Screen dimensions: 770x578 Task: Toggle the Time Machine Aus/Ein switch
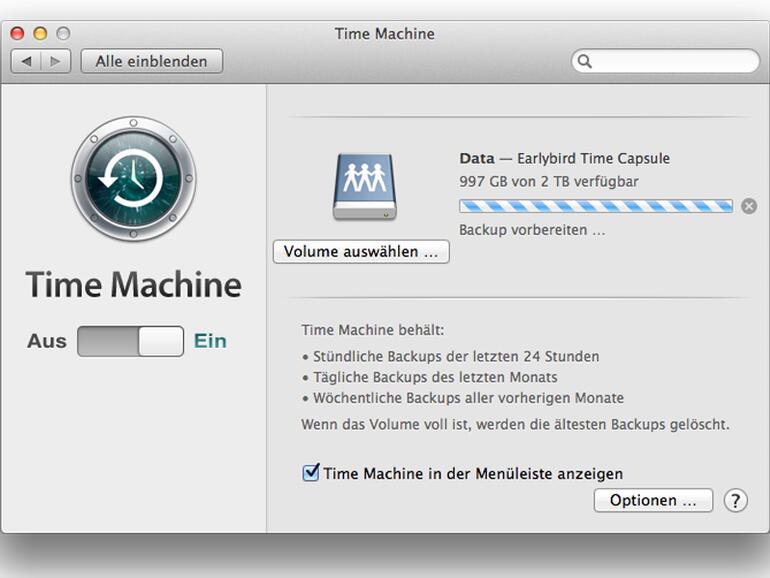tap(131, 341)
